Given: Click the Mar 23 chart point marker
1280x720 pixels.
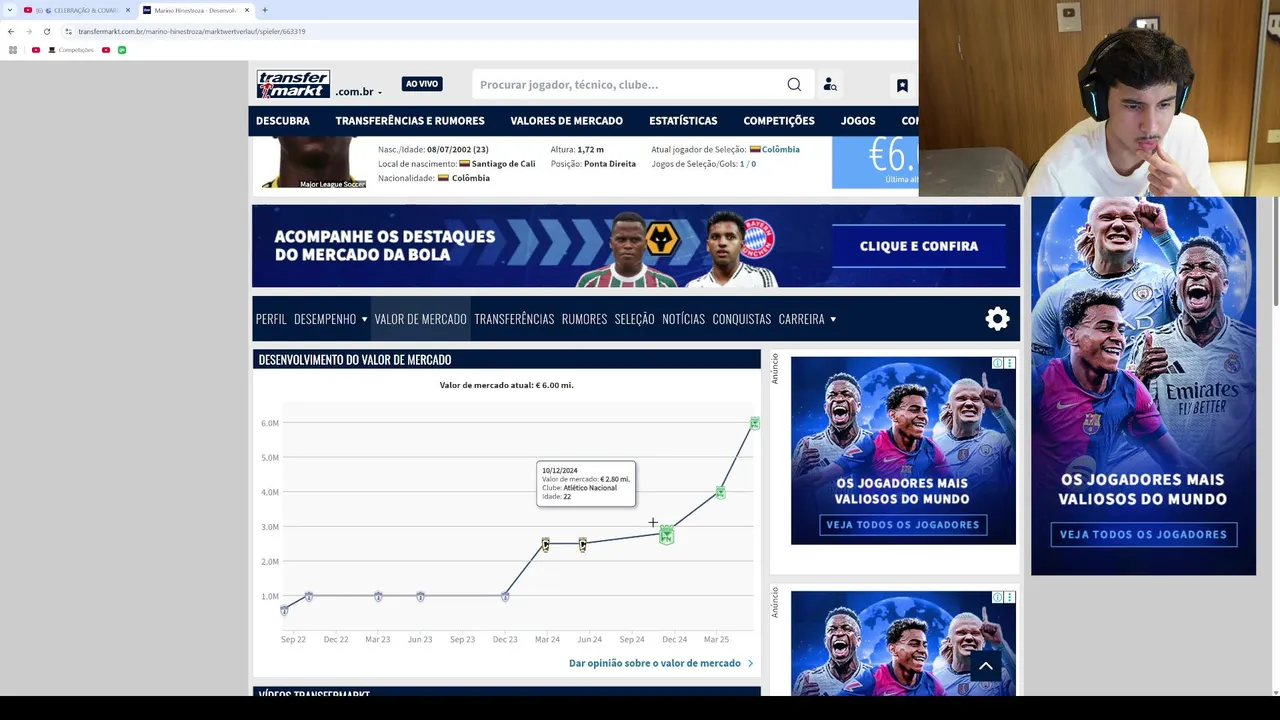Looking at the screenshot, I should (x=378, y=597).
